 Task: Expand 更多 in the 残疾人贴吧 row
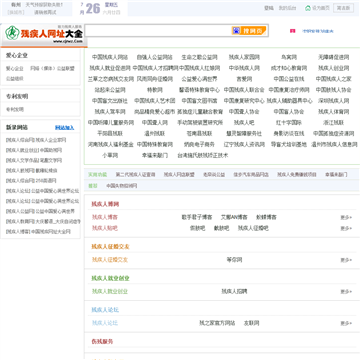pos(346,229)
